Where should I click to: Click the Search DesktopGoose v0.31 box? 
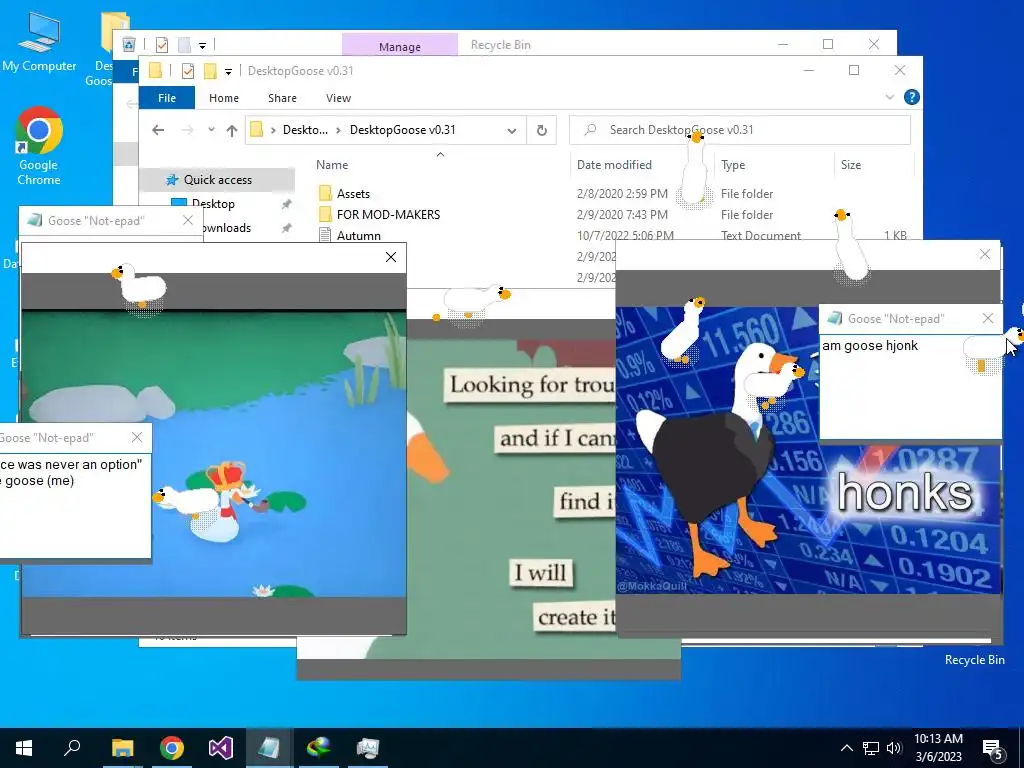pos(740,130)
